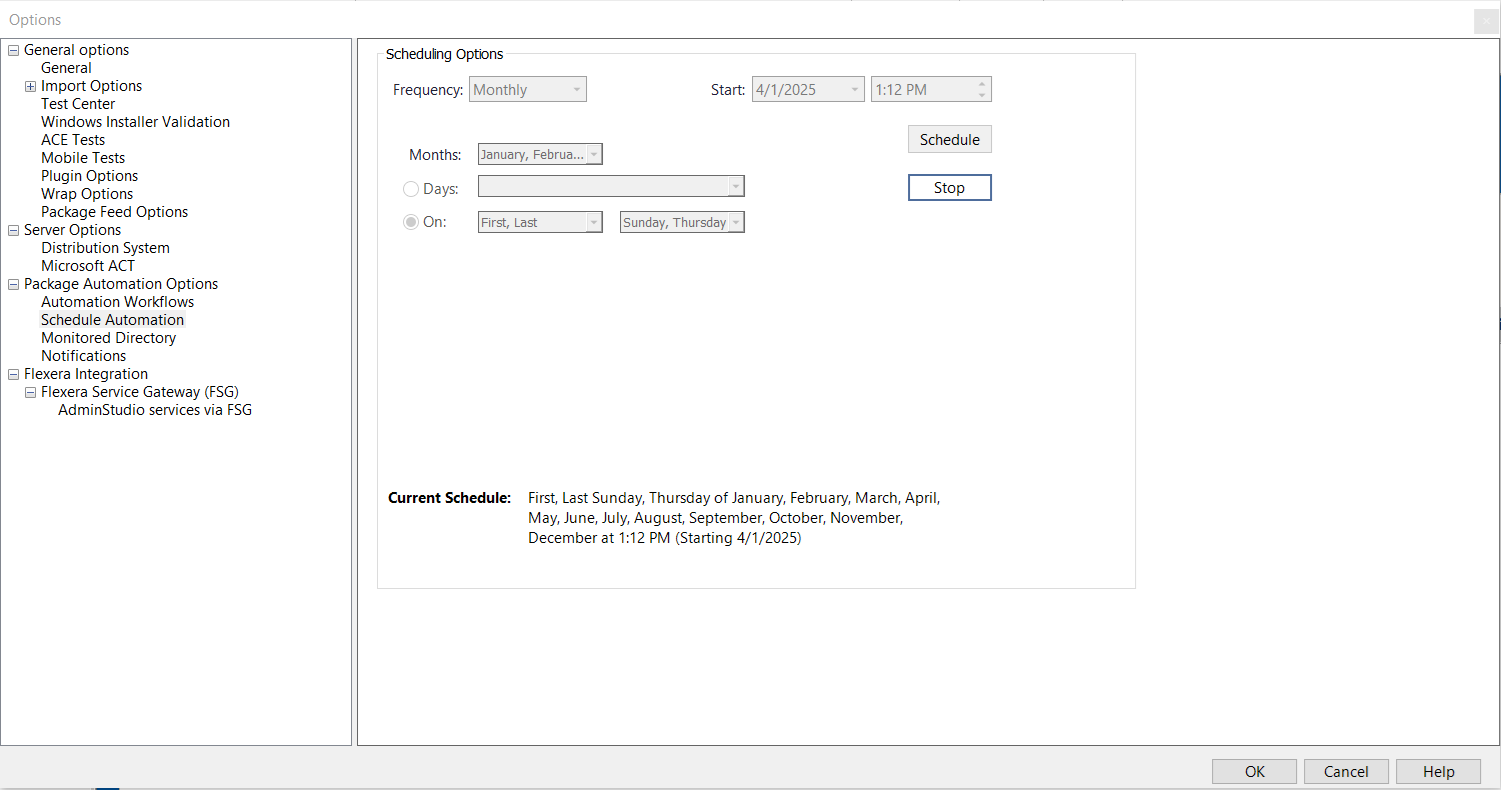Select the Days radio button
The image size is (1501, 790).
click(x=411, y=188)
